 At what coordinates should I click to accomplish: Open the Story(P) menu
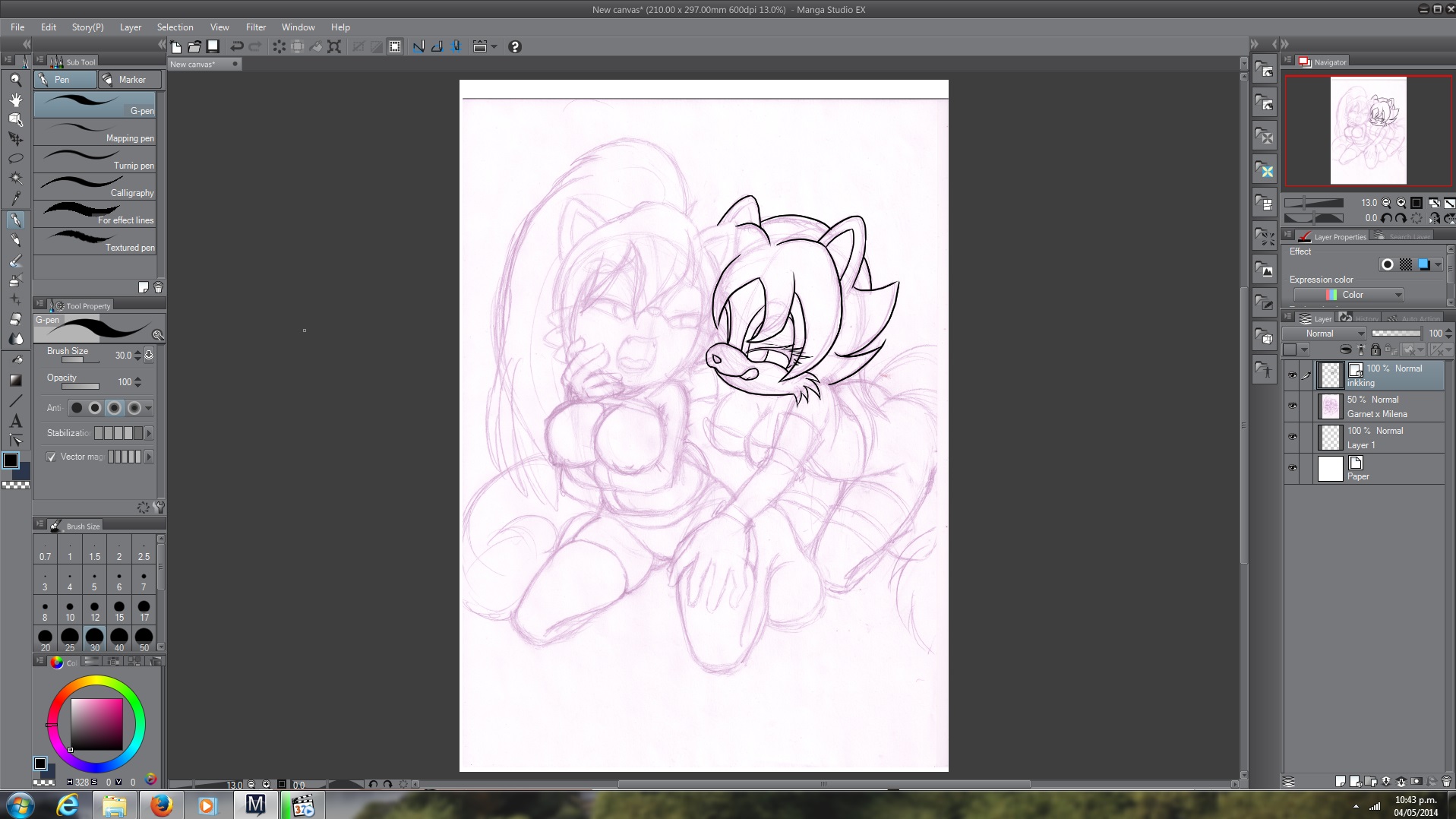point(87,27)
